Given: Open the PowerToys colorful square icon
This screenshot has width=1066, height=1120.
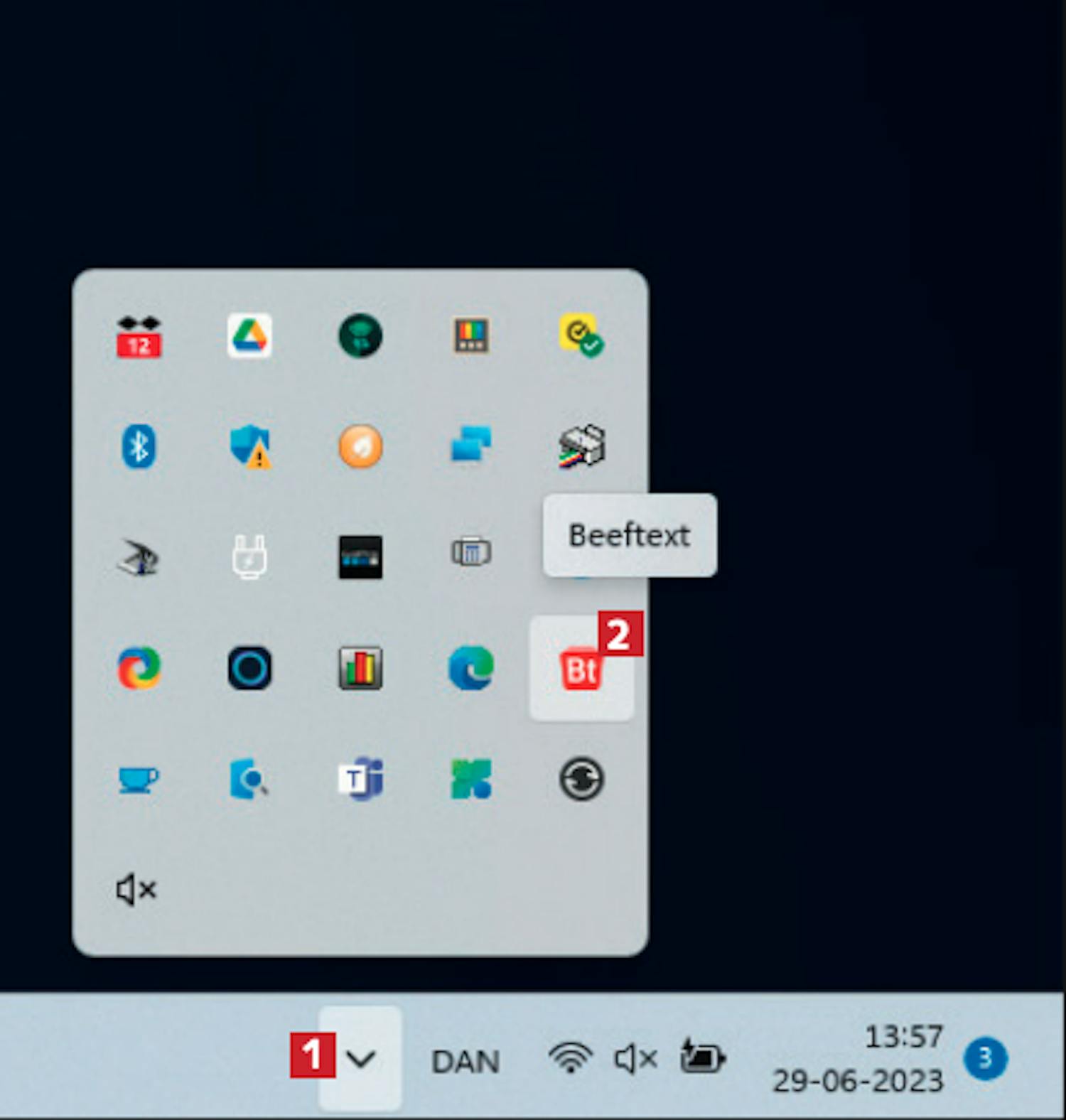Looking at the screenshot, I should [x=471, y=335].
